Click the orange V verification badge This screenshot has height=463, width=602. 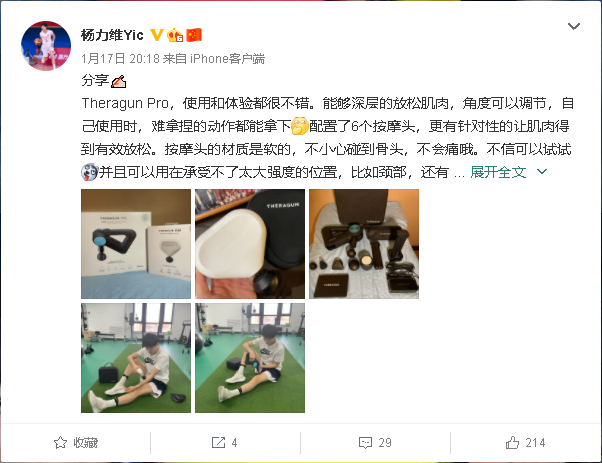[x=156, y=35]
